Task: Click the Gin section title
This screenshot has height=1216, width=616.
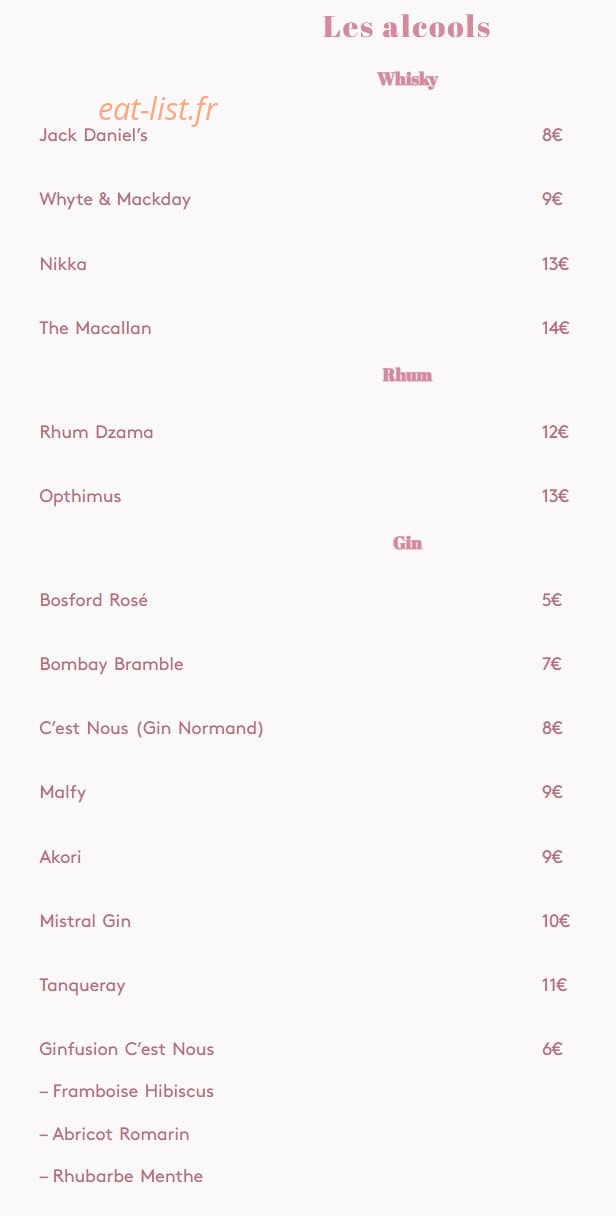Action: (407, 543)
